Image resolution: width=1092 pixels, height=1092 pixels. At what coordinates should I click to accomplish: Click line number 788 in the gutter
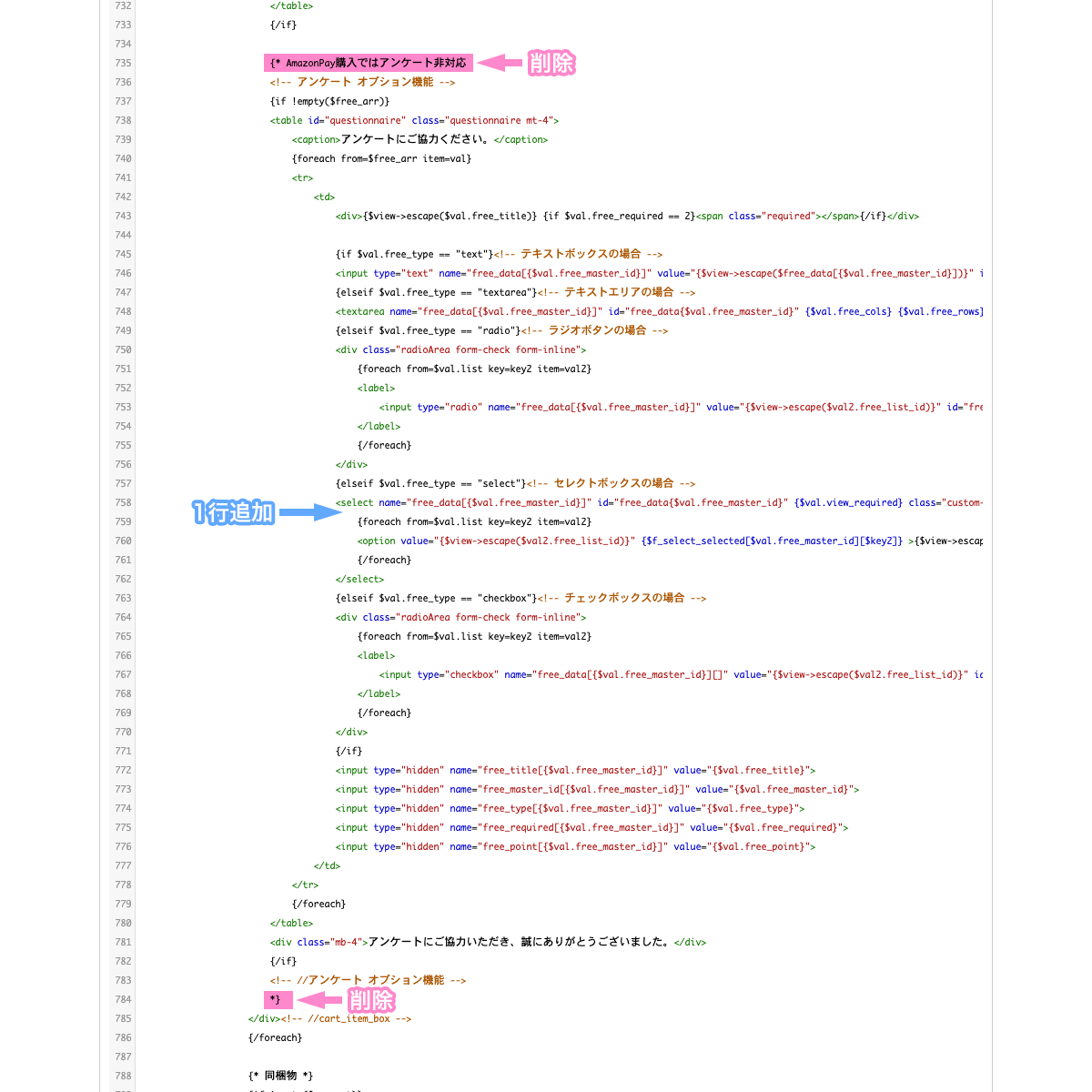[x=123, y=1076]
